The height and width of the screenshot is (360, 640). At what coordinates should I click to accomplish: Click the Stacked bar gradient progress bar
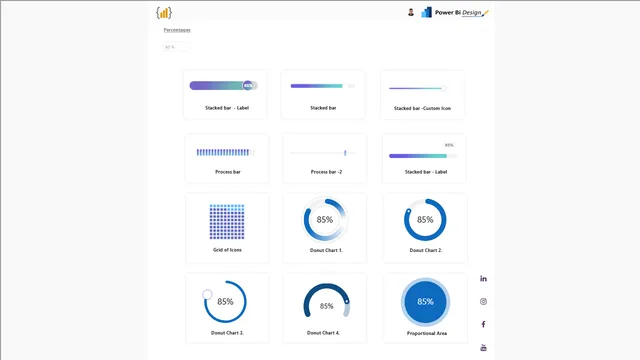[322, 86]
